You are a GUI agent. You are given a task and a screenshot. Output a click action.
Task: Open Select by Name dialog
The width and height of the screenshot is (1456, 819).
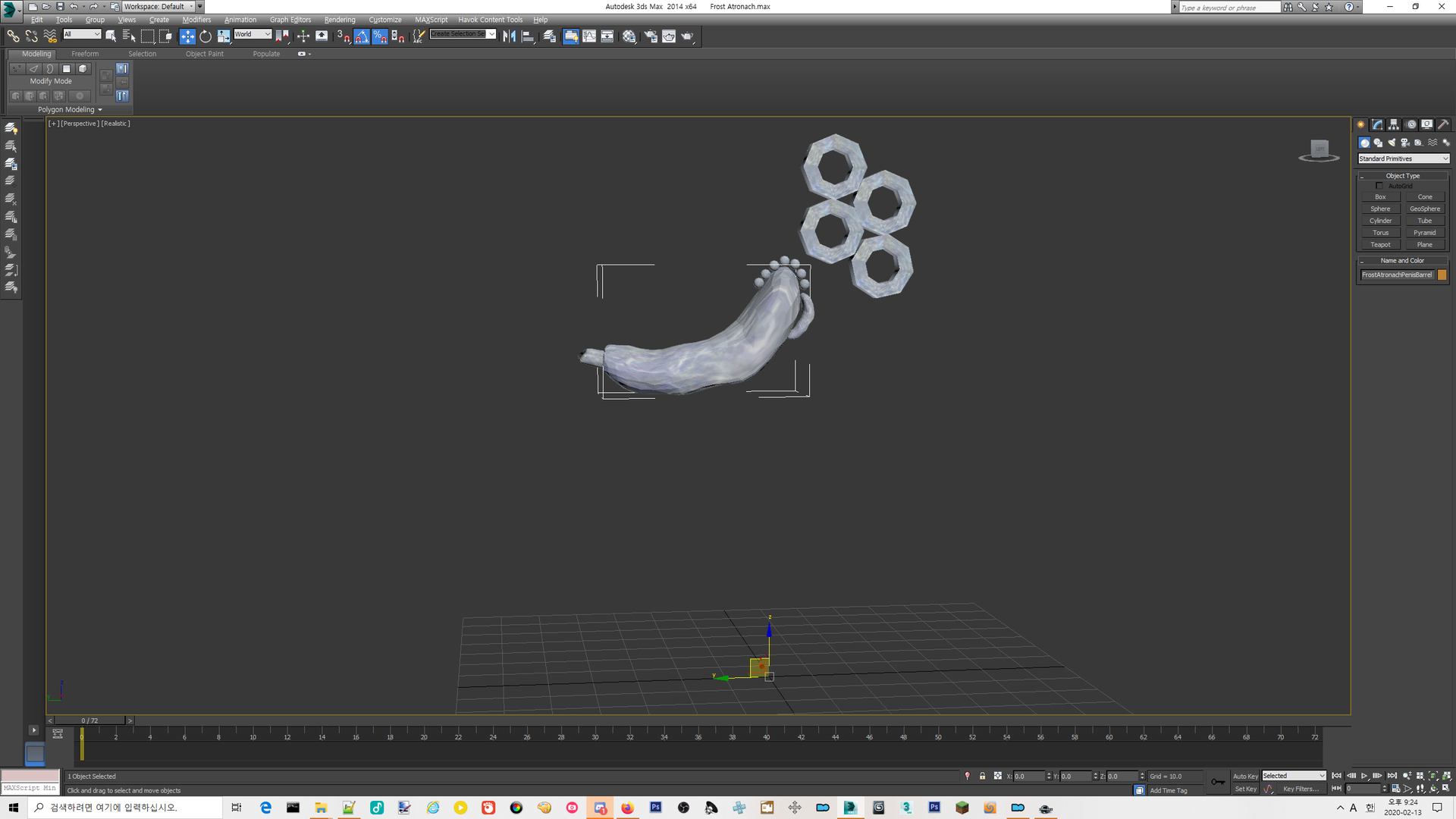[129, 36]
